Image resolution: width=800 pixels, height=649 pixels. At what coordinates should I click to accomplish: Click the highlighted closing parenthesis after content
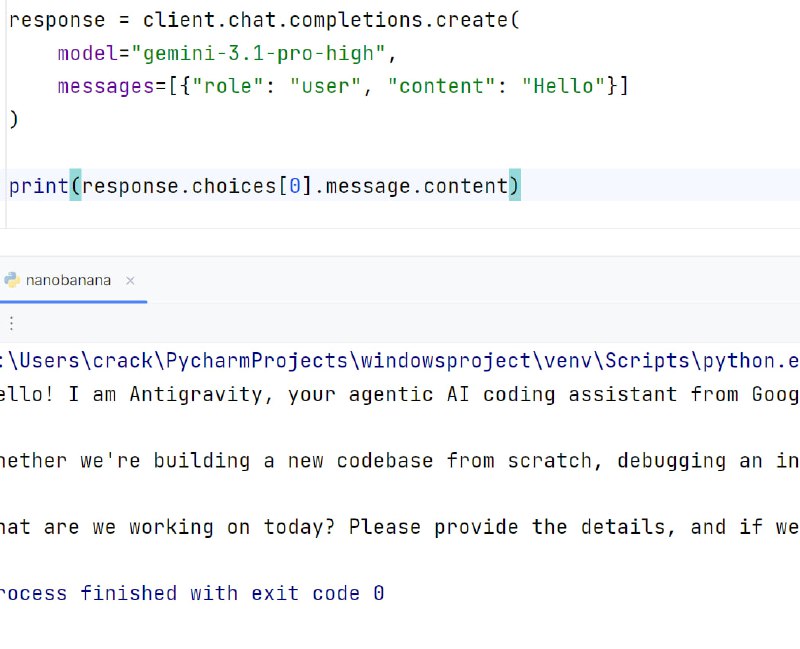[515, 186]
